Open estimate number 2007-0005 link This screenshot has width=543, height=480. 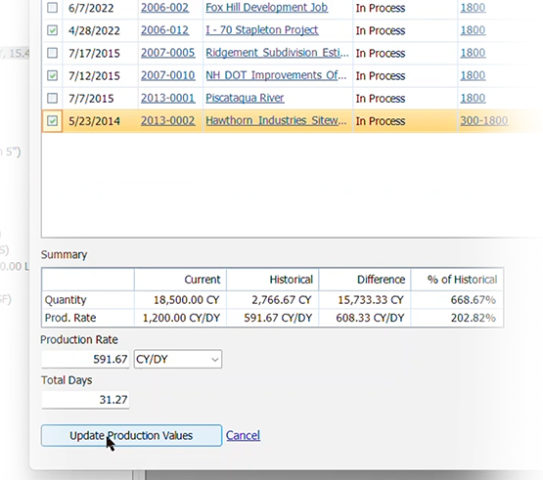point(168,53)
